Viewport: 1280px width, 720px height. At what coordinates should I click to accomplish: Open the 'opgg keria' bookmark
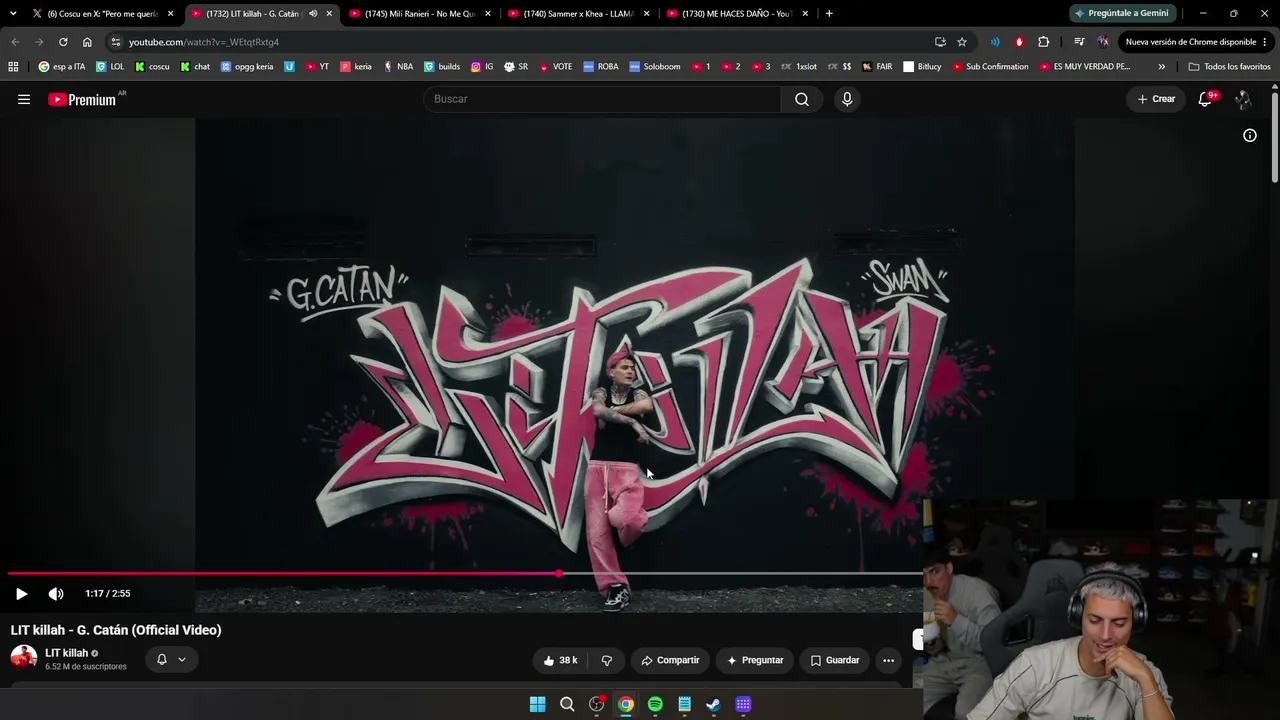pos(247,67)
